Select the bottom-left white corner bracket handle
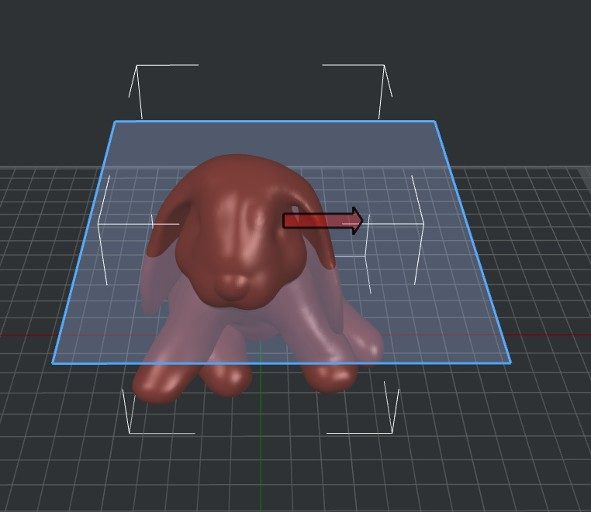The width and height of the screenshot is (591, 512). click(x=158, y=411)
